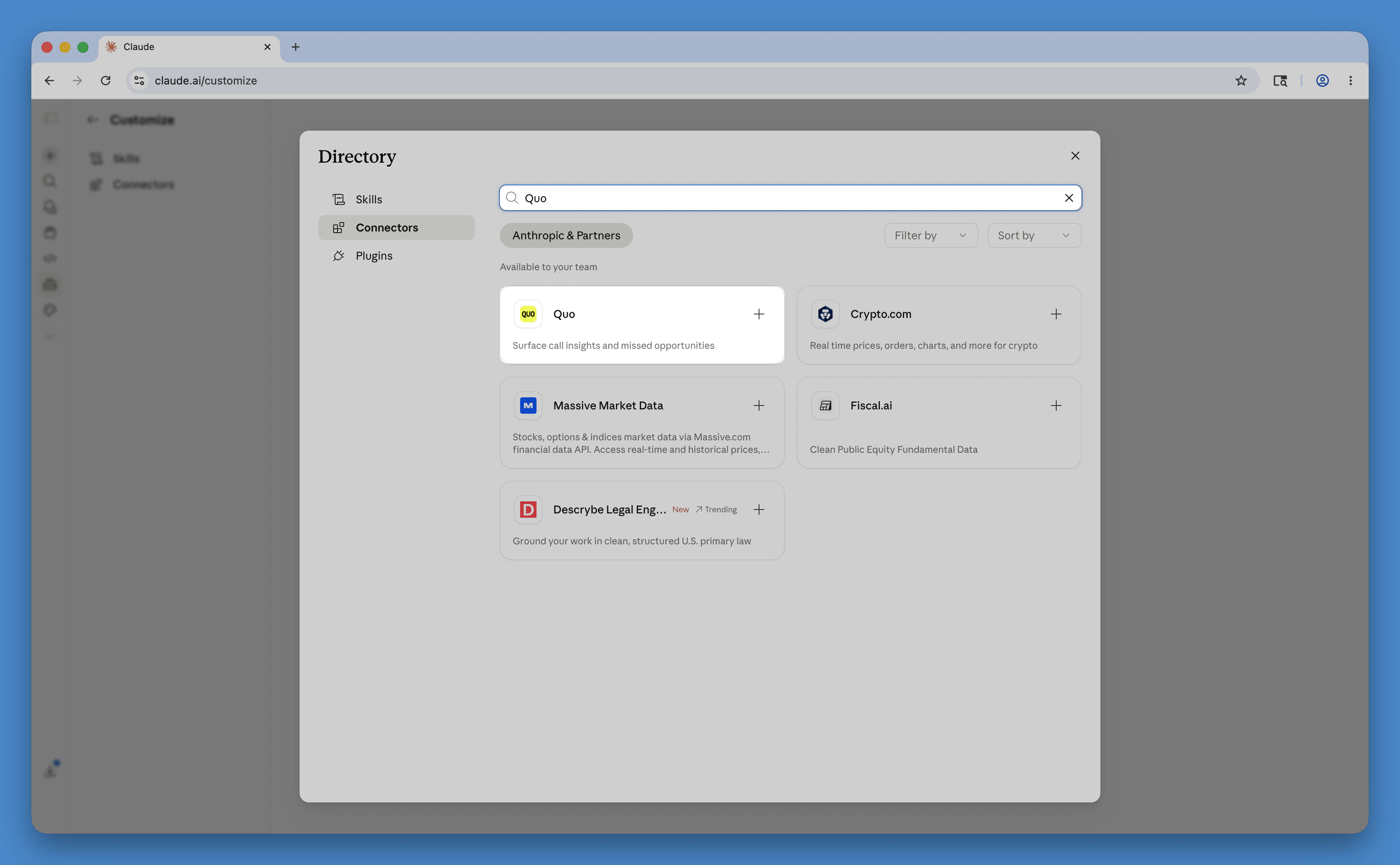The image size is (1400, 865).
Task: Open a new browser tab
Action: 295,47
